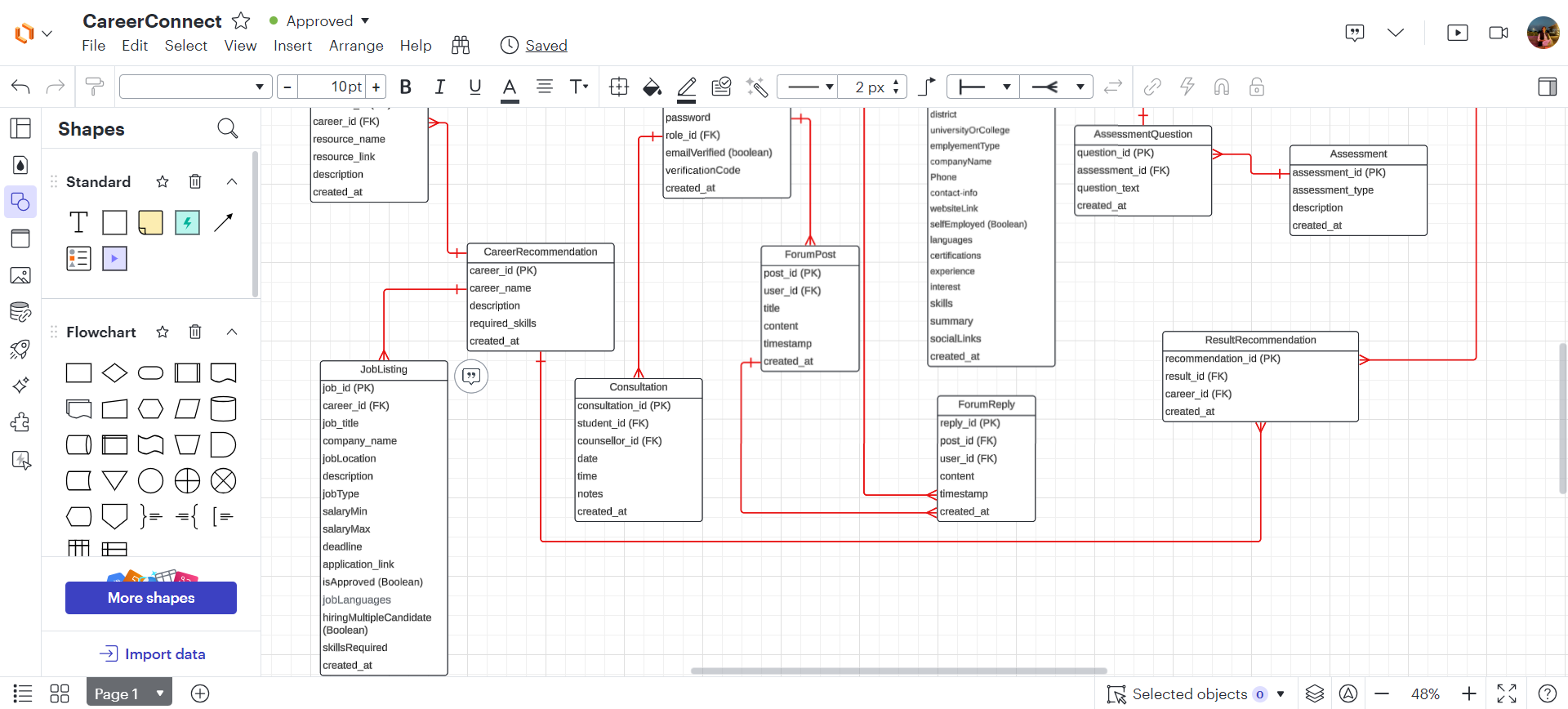Increase font size with plus button
1568x709 pixels.
tap(376, 87)
